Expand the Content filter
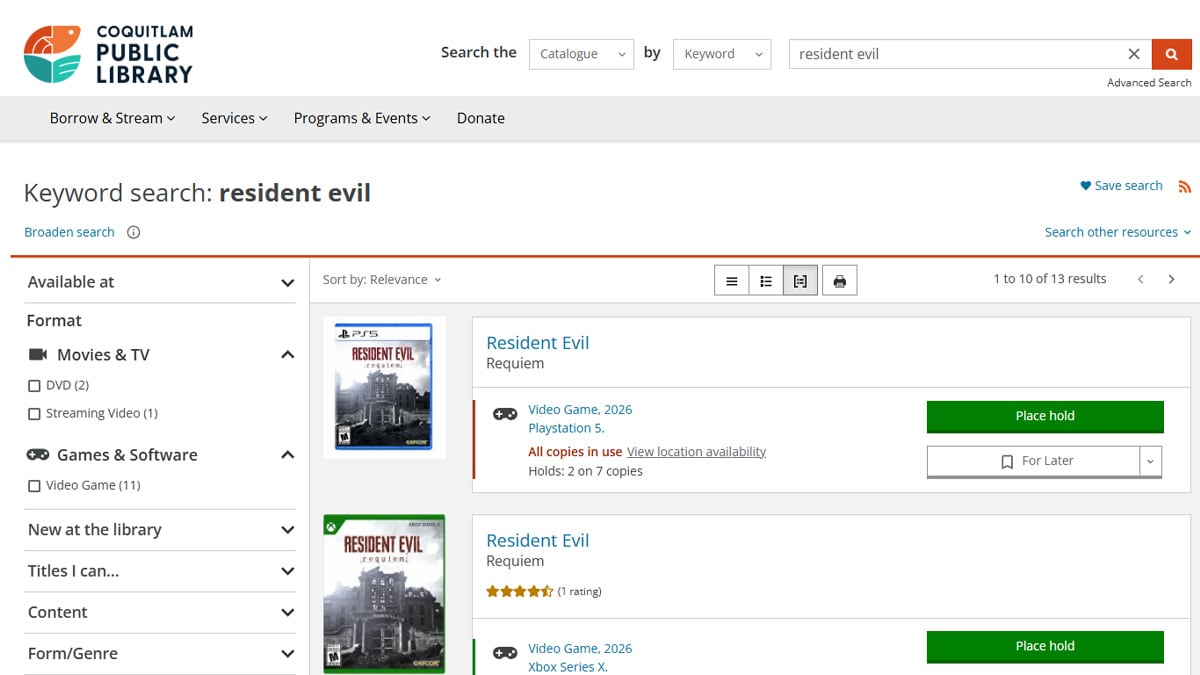Screen dimensions: 1200x675 161,612
